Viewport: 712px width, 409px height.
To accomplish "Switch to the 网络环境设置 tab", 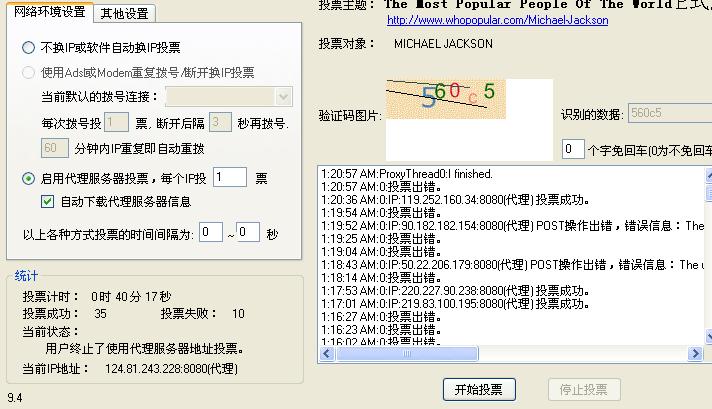I will pos(49,13).
